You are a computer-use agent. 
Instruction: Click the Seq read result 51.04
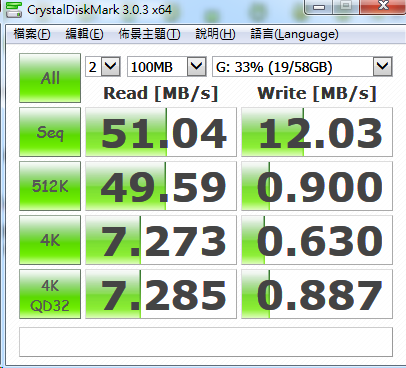(x=161, y=132)
